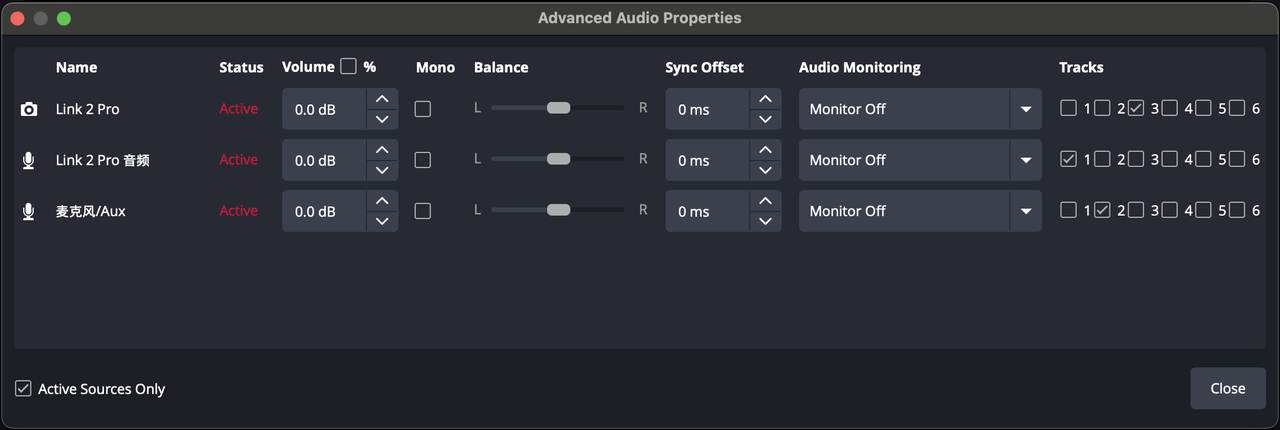Increase sync offset for 麦克风/Aux
The width and height of the screenshot is (1280, 430).
pos(765,201)
